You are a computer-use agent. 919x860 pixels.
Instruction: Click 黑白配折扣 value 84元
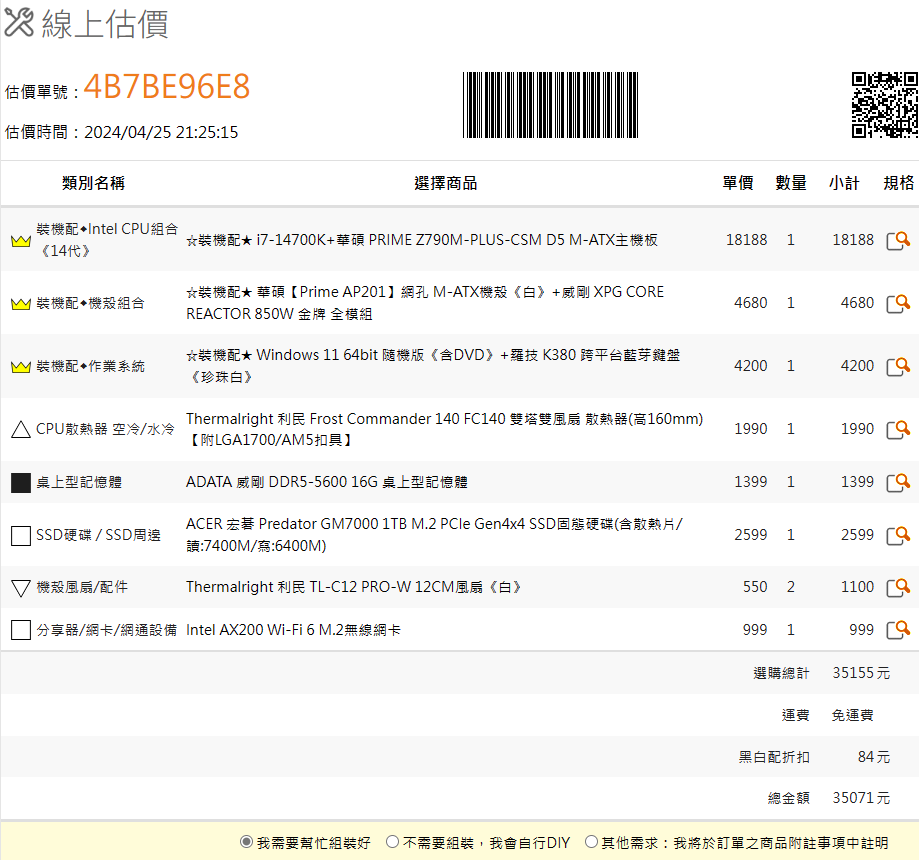874,757
